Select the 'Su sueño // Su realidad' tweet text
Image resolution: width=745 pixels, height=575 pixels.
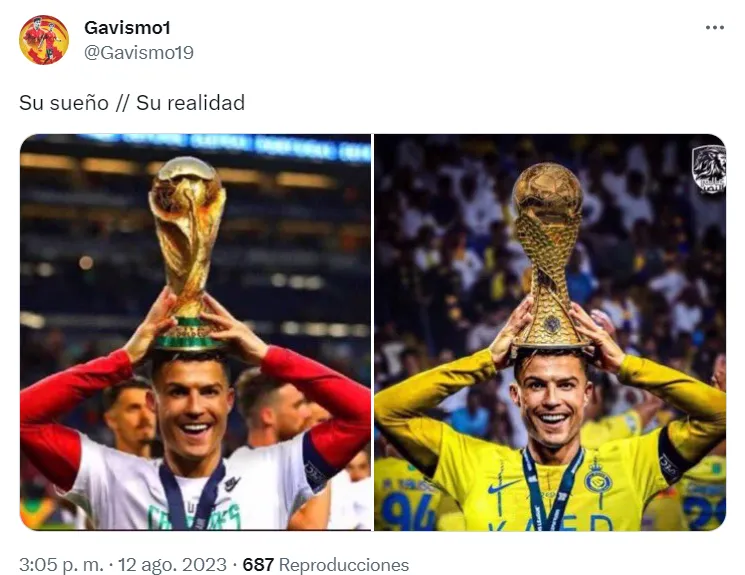(x=132, y=103)
